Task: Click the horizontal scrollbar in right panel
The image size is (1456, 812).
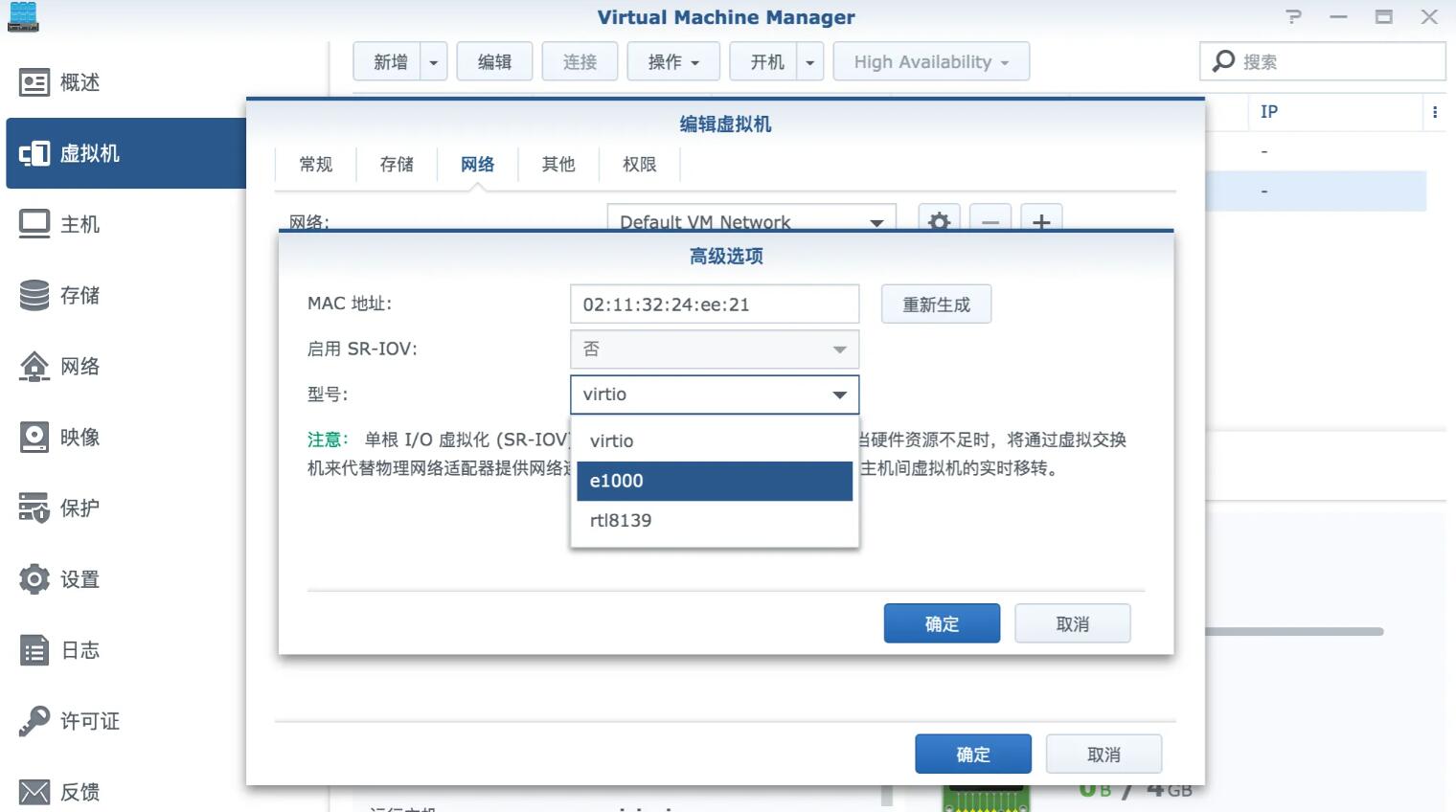Action: coord(1293,632)
